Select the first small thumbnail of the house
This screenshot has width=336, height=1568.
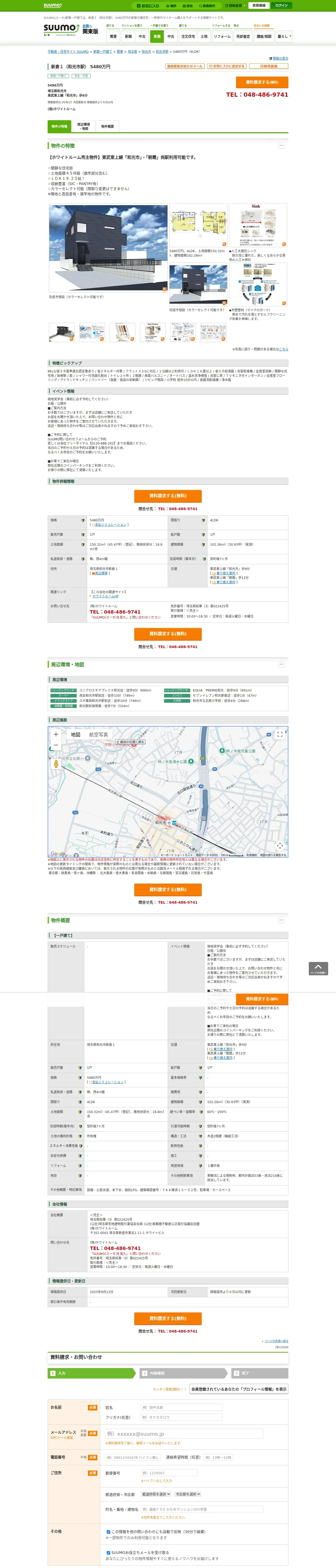[61, 332]
